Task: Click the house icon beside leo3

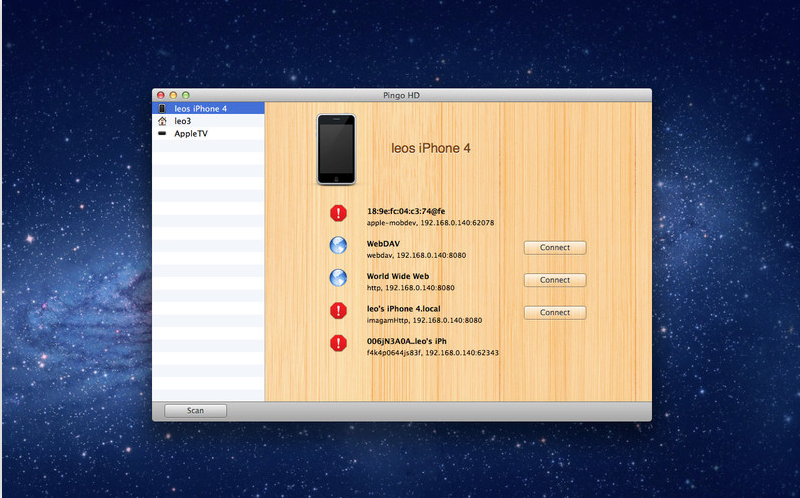Action: (162, 121)
